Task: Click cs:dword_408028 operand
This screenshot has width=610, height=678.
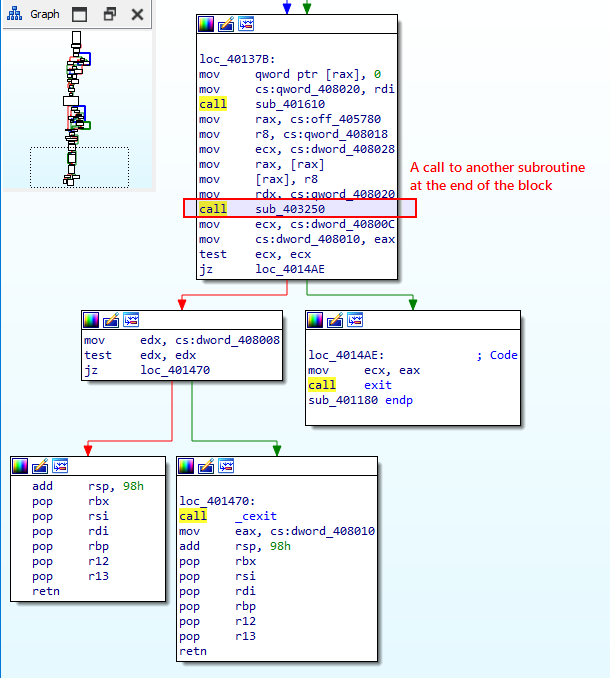Action: click(342, 150)
